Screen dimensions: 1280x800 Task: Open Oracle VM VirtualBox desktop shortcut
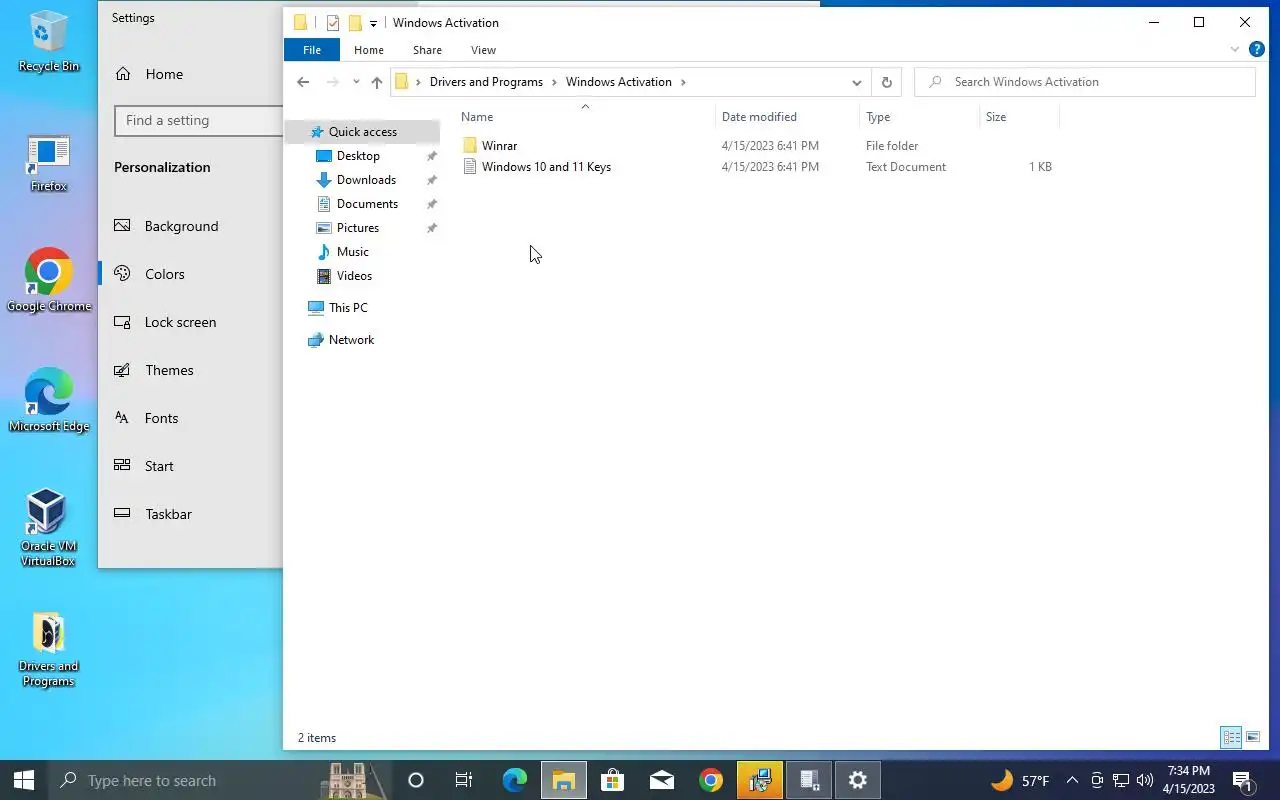tap(48, 528)
